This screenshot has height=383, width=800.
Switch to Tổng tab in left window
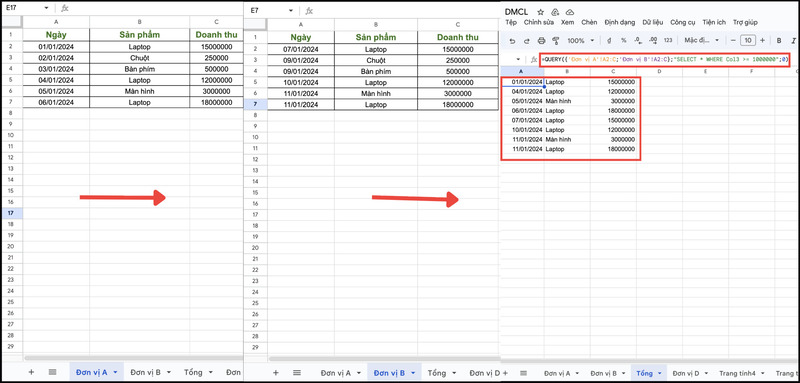193,372
